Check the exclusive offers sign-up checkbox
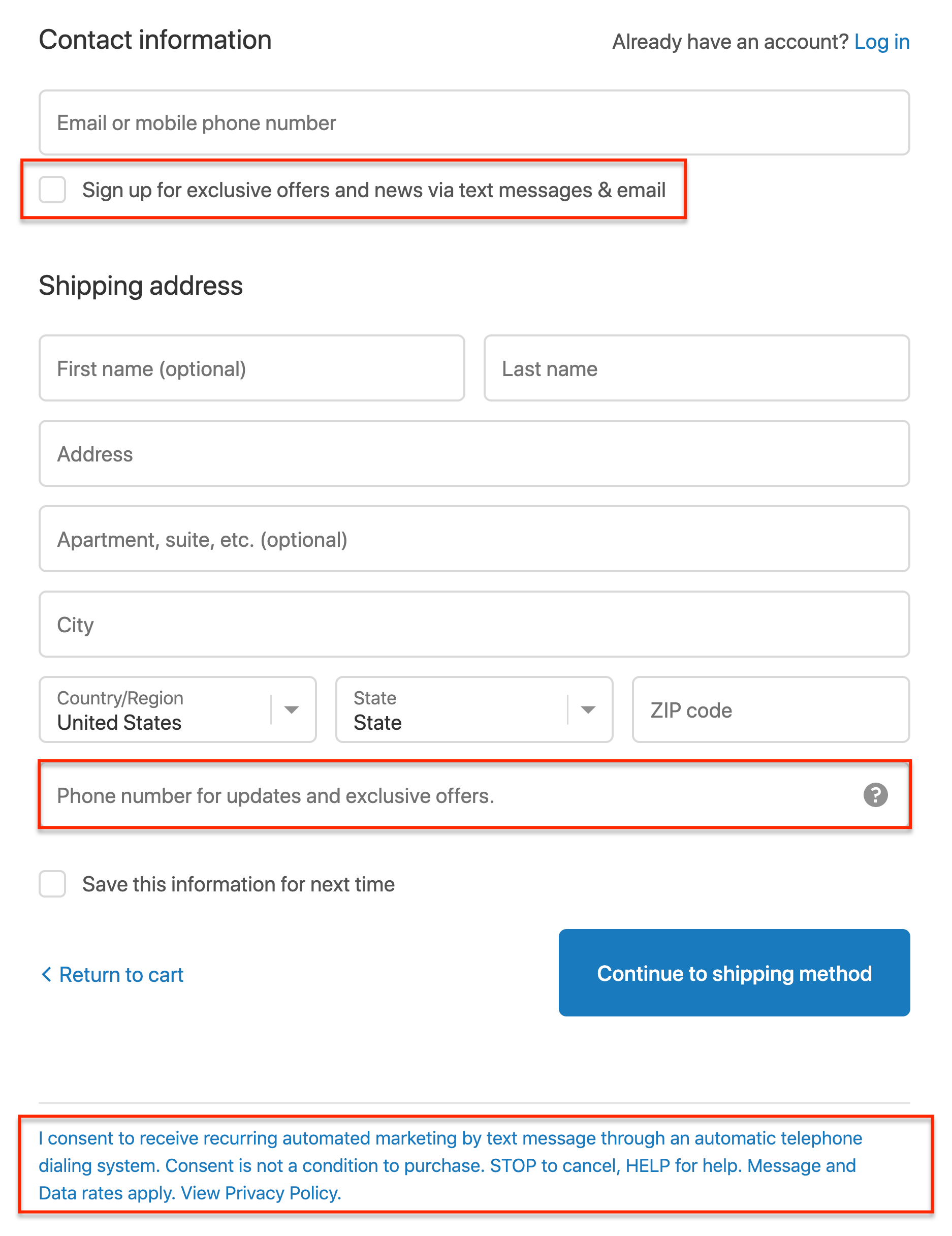The height and width of the screenshot is (1236, 952). [x=52, y=189]
